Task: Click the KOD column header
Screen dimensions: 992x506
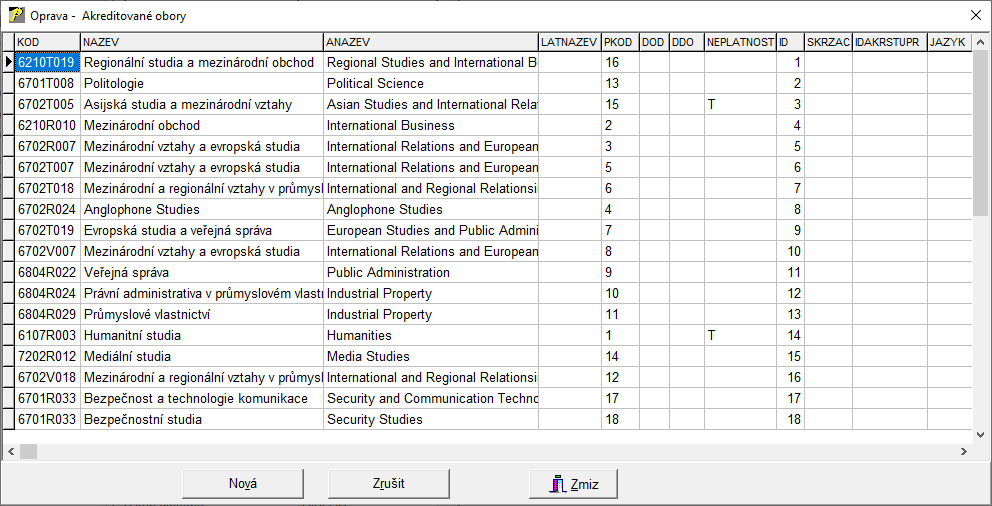Action: (x=47, y=42)
